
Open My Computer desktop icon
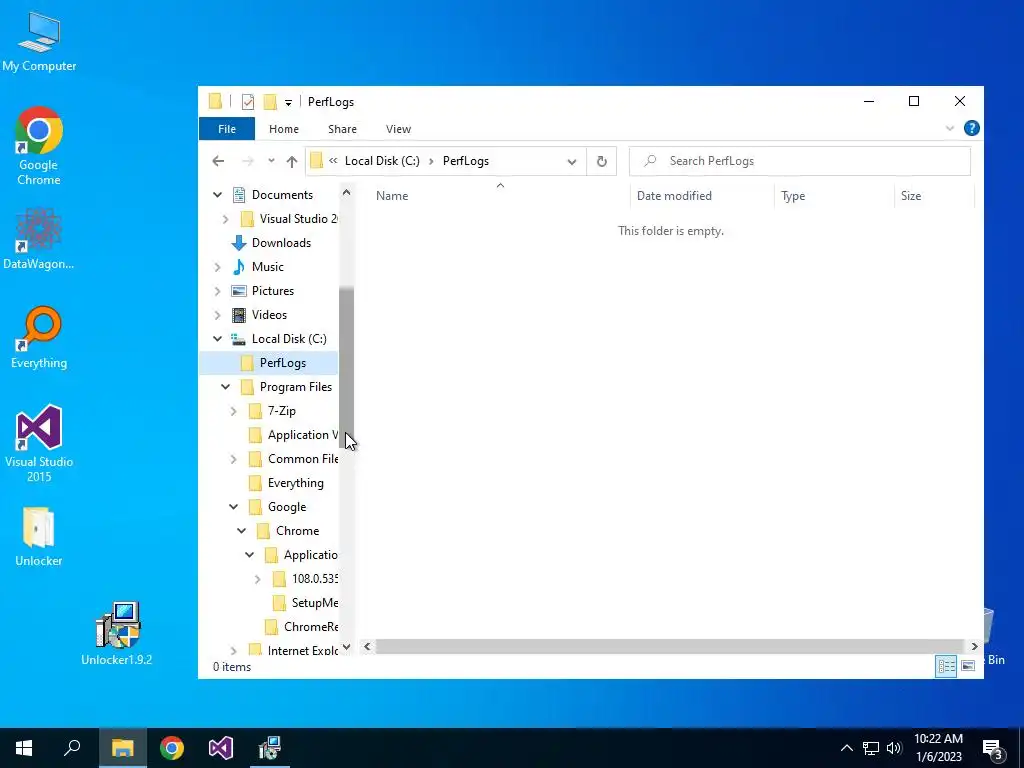point(39,41)
